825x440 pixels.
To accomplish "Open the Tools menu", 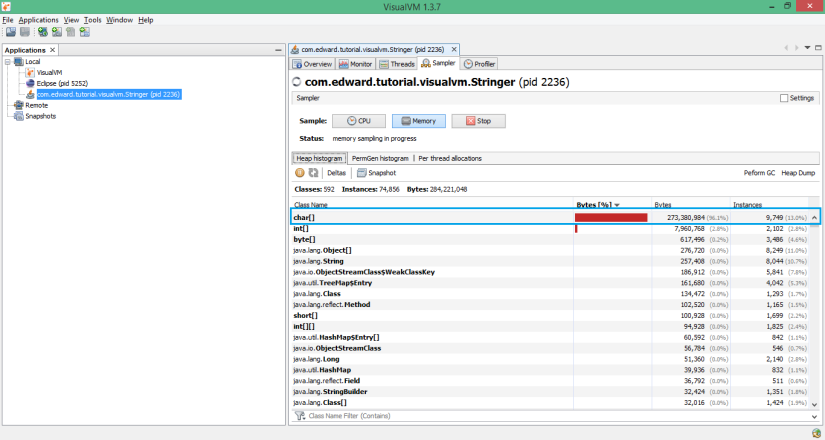I will pyautogui.click(x=92, y=20).
